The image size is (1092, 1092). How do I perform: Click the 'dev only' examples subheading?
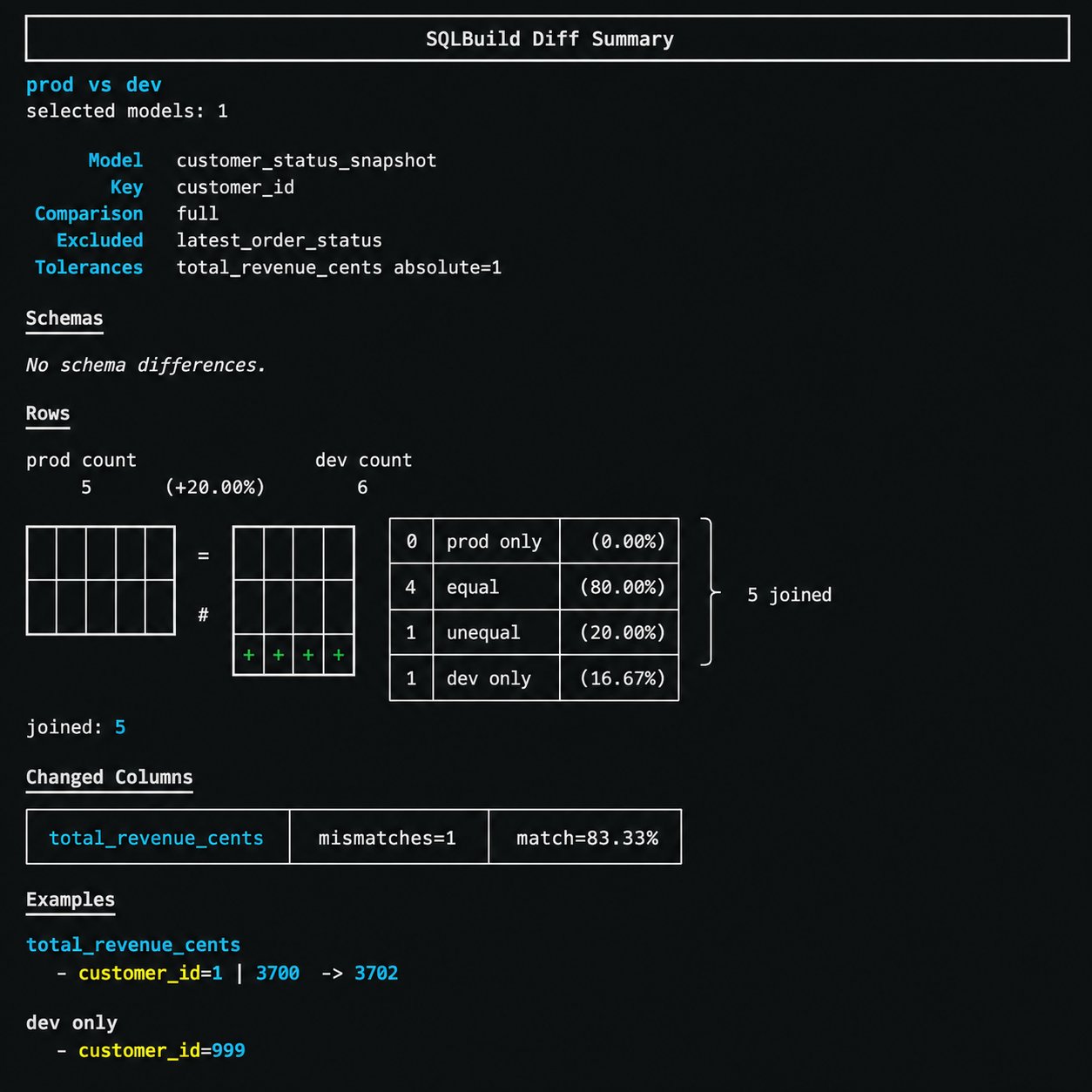coord(71,1022)
